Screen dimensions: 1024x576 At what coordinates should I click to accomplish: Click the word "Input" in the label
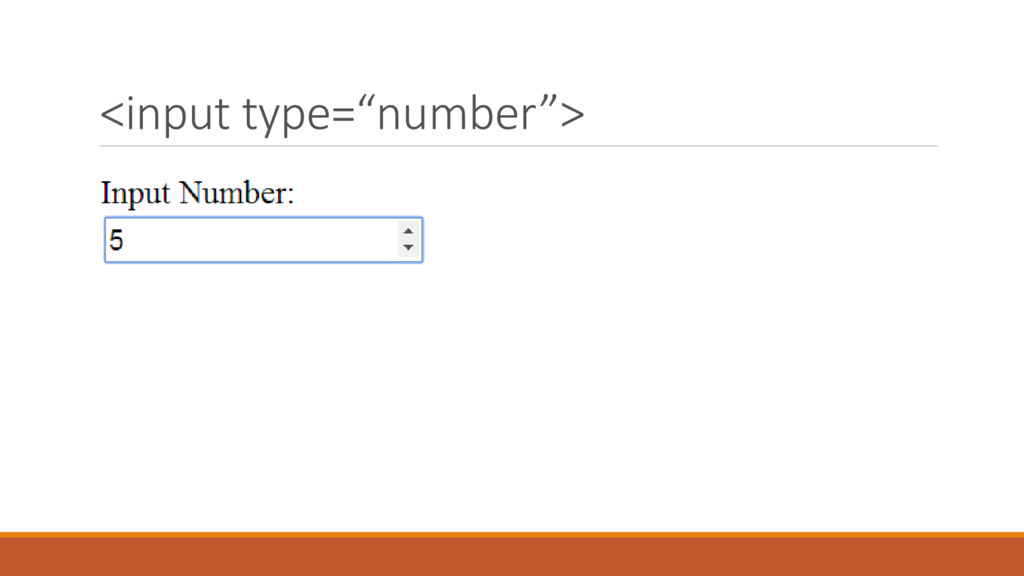pos(135,192)
